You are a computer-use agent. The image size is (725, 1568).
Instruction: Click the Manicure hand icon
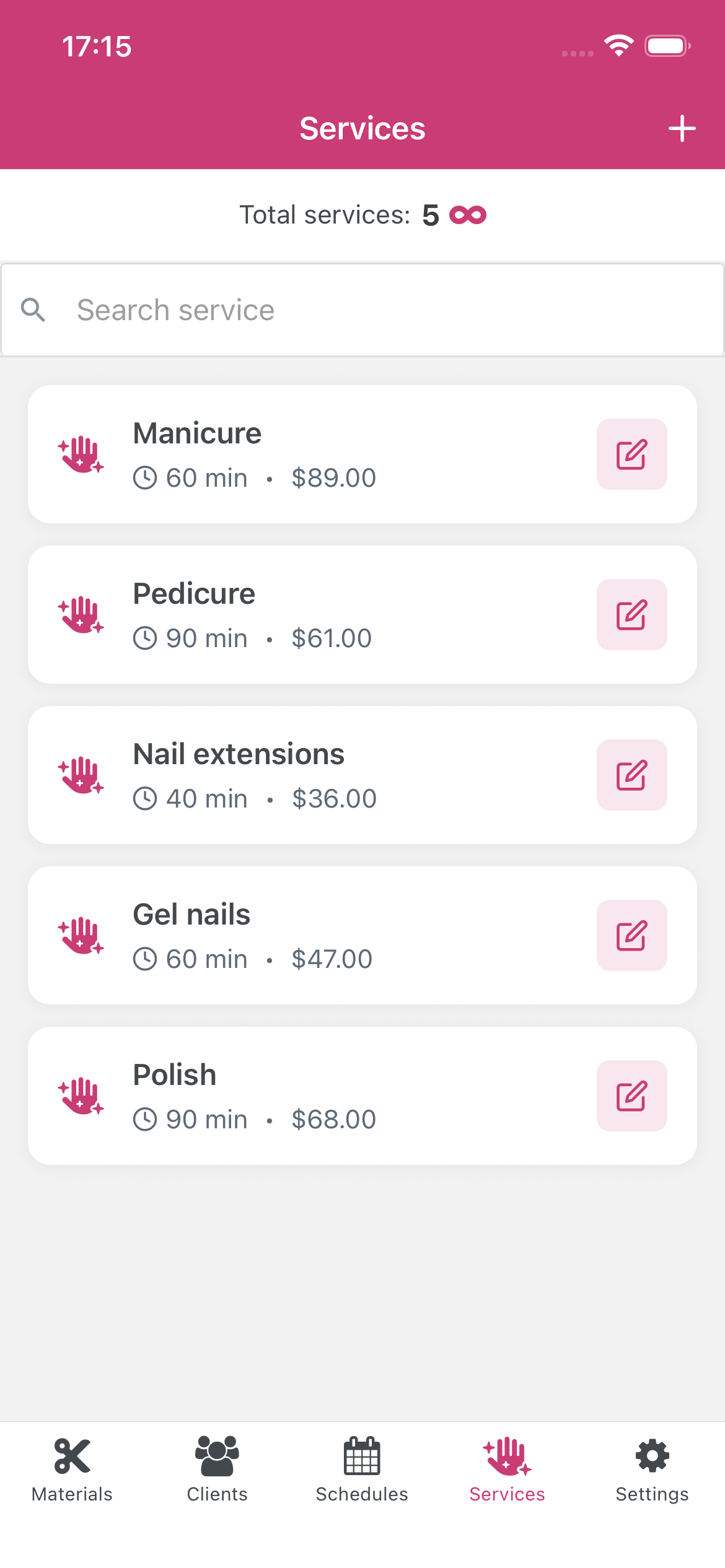pyautogui.click(x=81, y=455)
